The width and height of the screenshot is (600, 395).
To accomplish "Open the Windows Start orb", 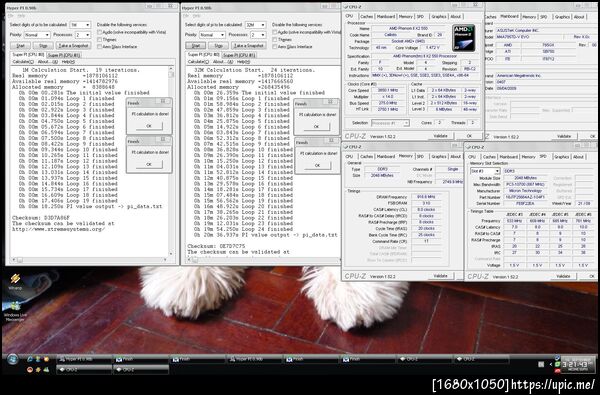I will coord(12,360).
